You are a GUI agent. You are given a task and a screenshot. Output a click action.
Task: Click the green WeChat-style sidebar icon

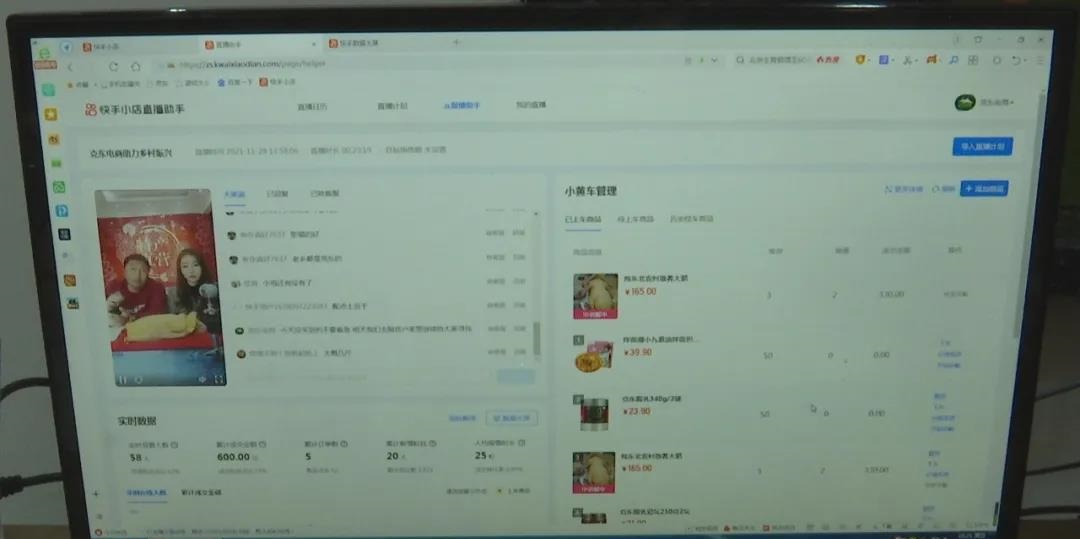click(59, 187)
